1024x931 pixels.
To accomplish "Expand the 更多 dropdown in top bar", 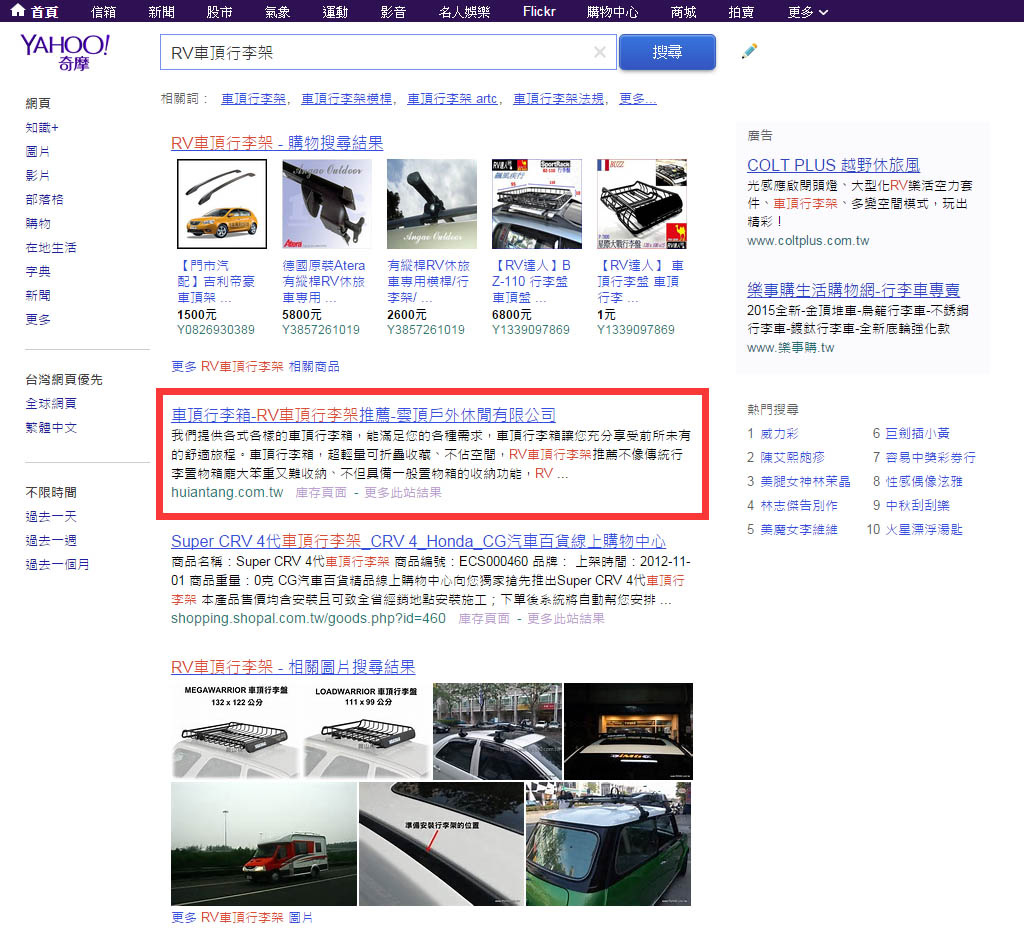I will [x=808, y=12].
